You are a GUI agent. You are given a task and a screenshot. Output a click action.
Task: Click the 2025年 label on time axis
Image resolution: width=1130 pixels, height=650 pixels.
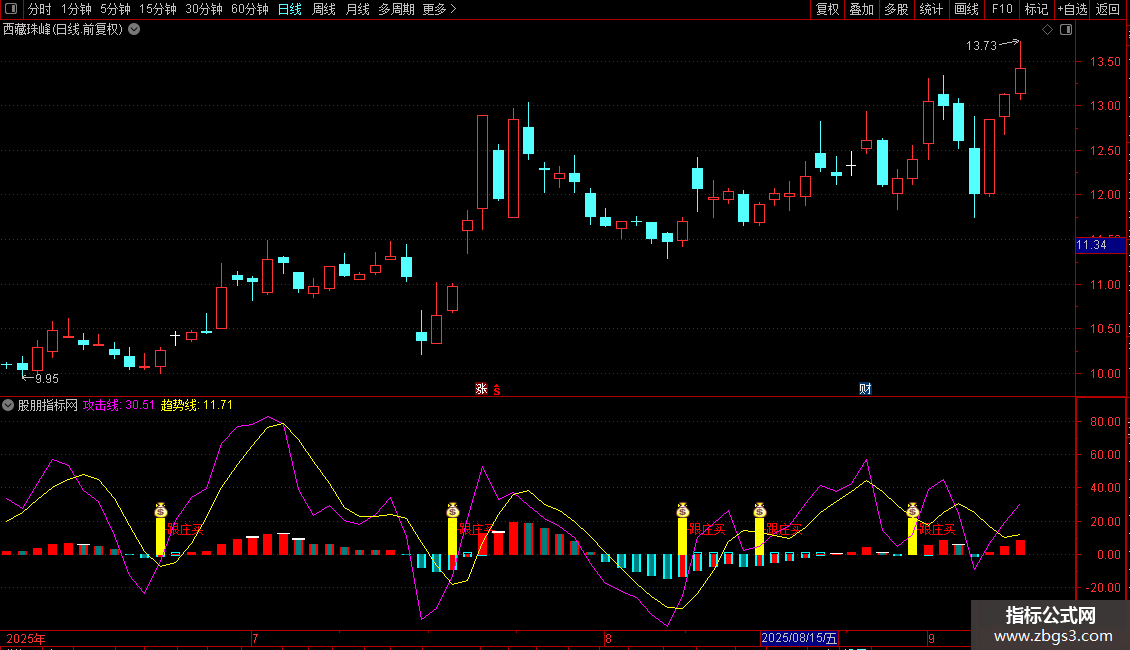point(26,638)
